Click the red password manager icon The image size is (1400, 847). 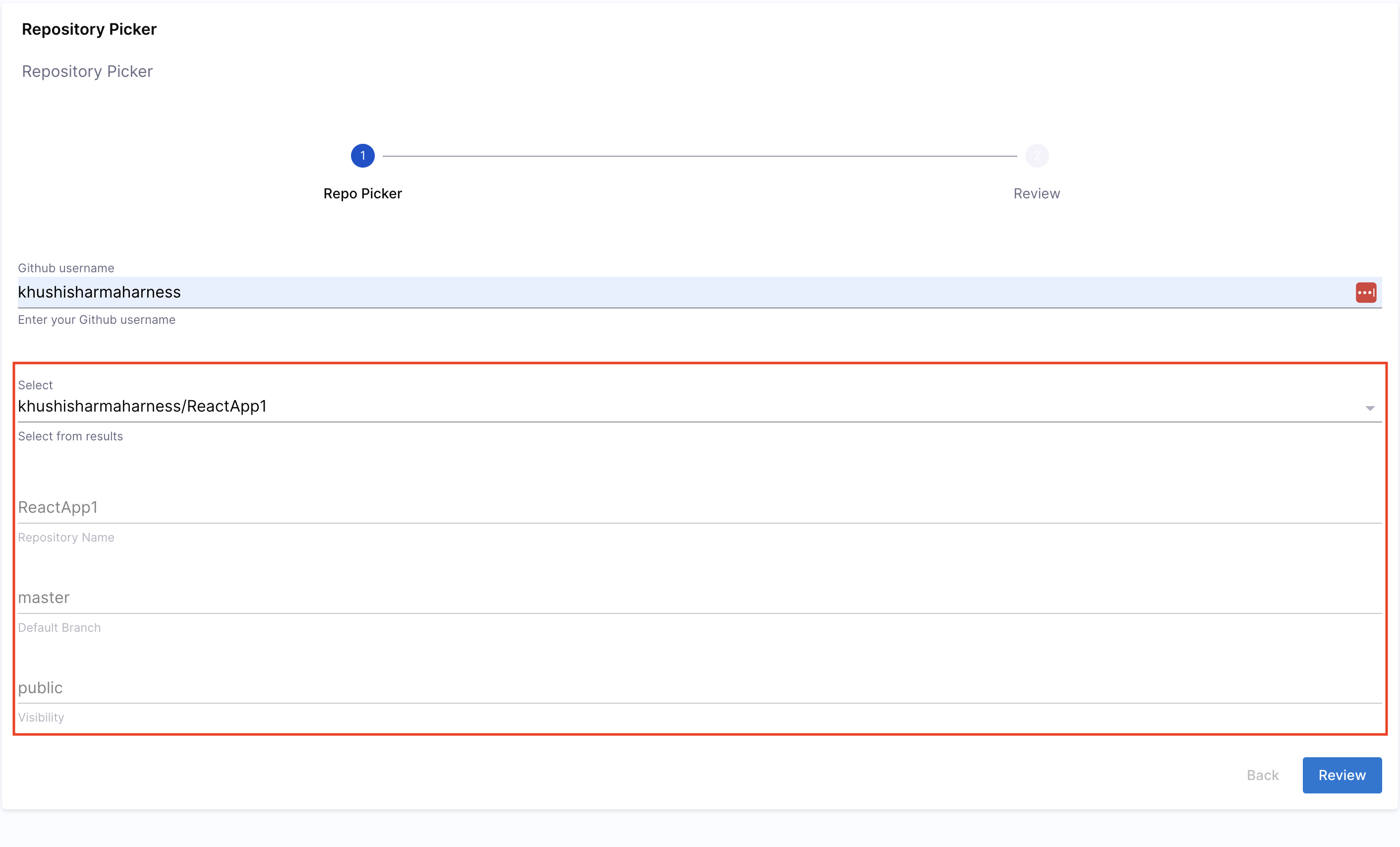[1365, 292]
